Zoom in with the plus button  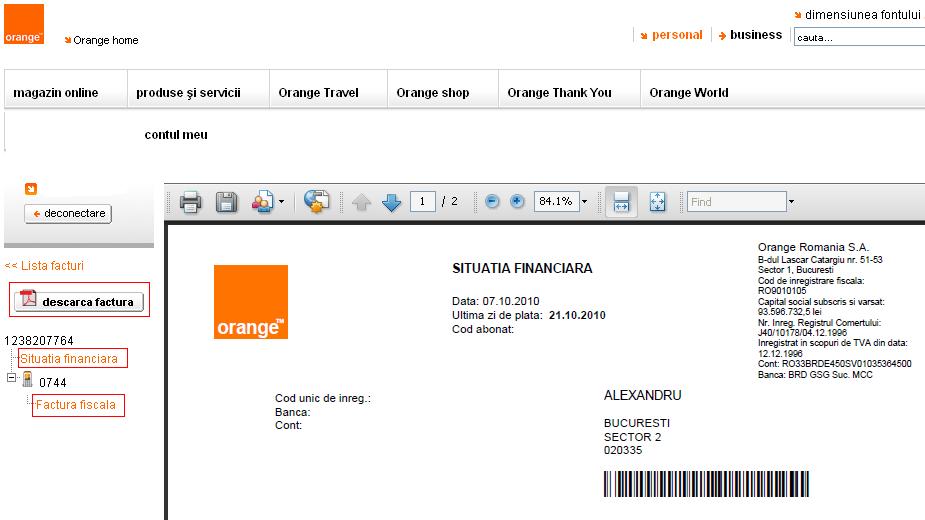pos(517,202)
